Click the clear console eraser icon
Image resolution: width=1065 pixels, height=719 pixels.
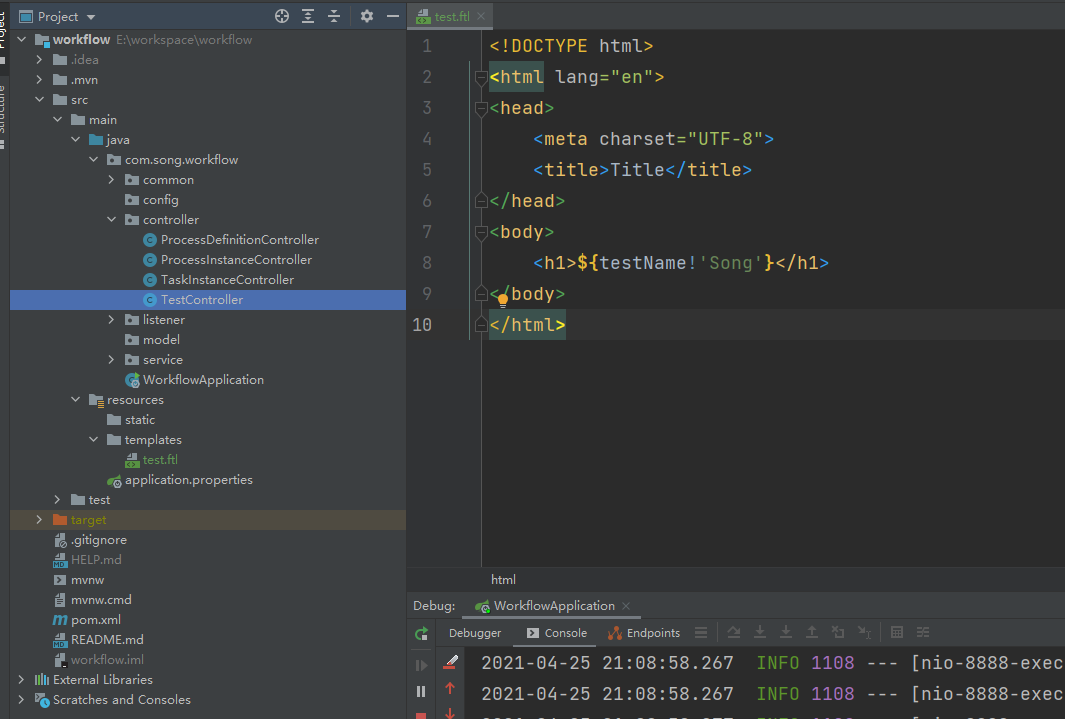point(450,661)
